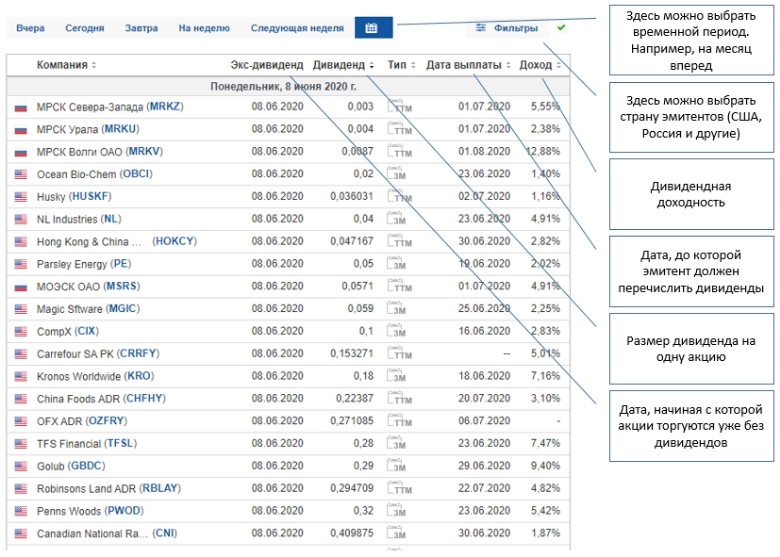
Task: Sort table by Компания column
Action: tap(66, 65)
